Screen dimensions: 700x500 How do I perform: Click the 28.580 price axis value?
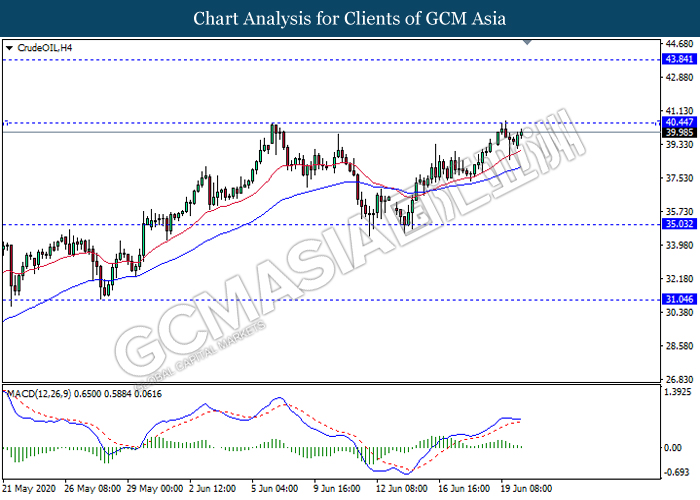pyautogui.click(x=679, y=346)
